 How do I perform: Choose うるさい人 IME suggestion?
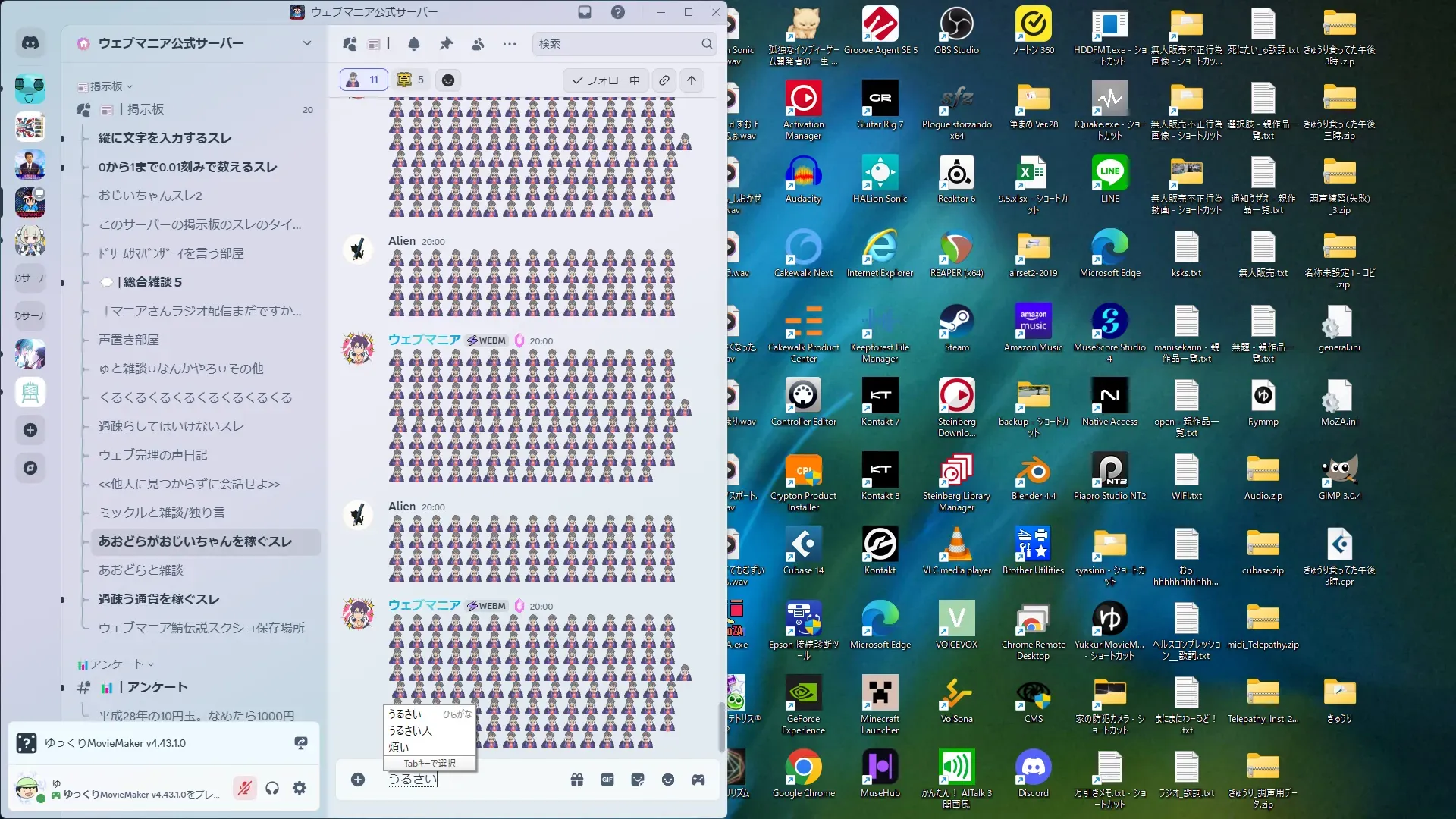click(410, 730)
